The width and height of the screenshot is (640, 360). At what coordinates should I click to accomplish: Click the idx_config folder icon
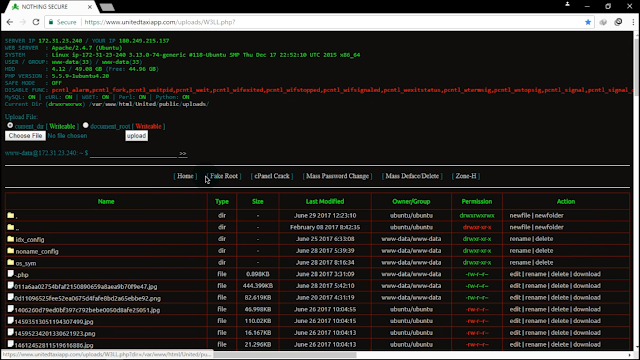tap(11, 239)
